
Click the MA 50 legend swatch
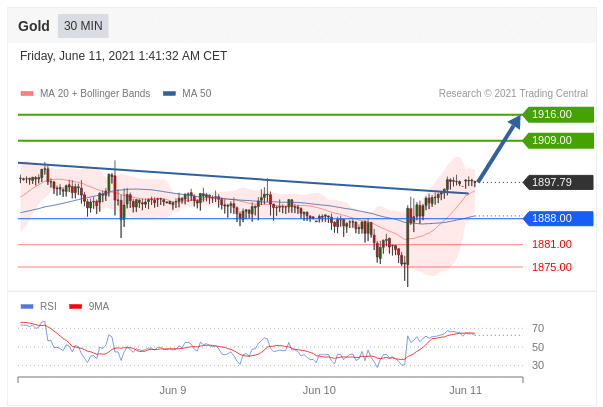point(169,93)
